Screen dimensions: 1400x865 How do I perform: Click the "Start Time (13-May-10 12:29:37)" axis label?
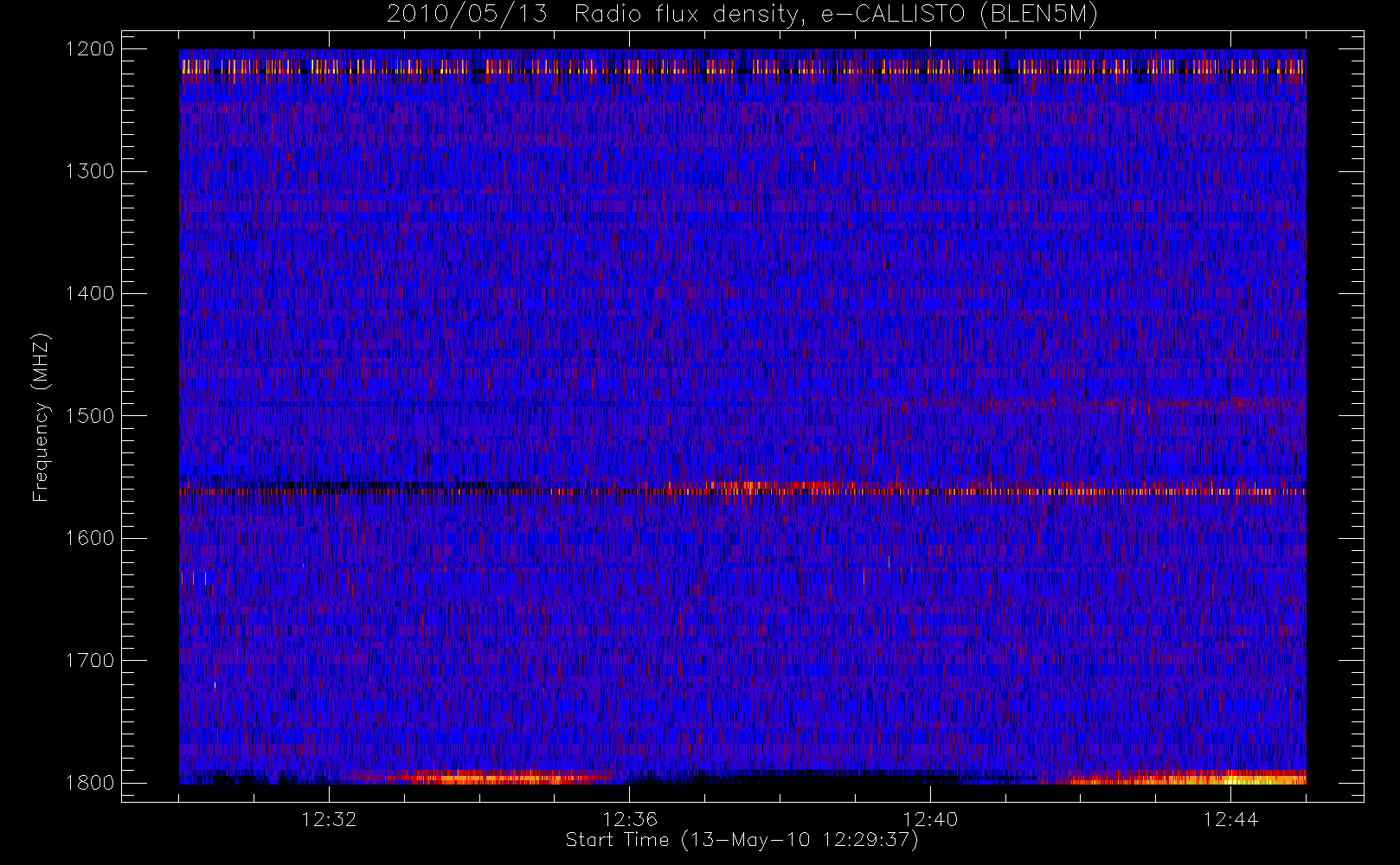(742, 841)
